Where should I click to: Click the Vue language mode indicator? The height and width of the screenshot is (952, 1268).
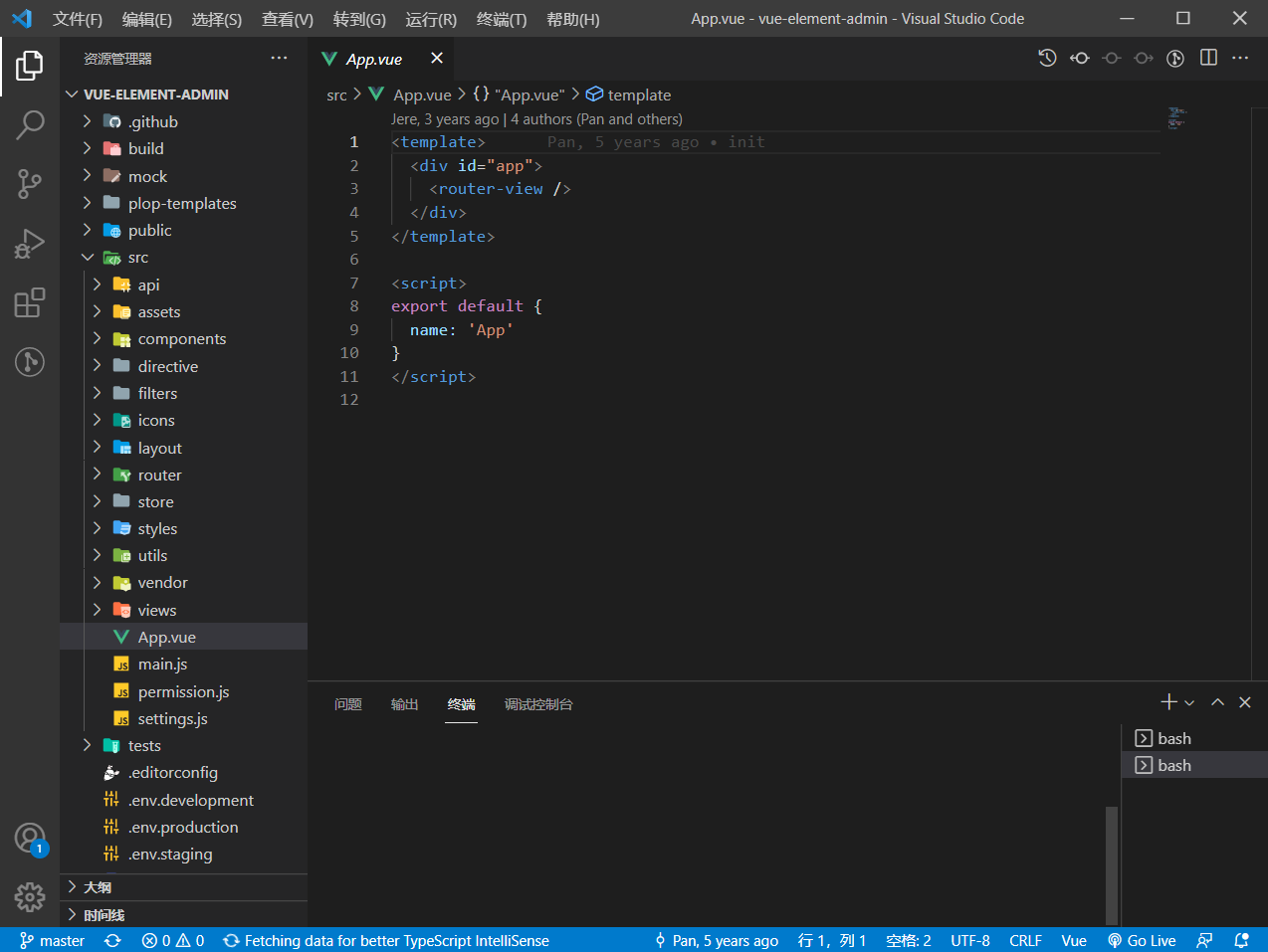click(x=1074, y=940)
